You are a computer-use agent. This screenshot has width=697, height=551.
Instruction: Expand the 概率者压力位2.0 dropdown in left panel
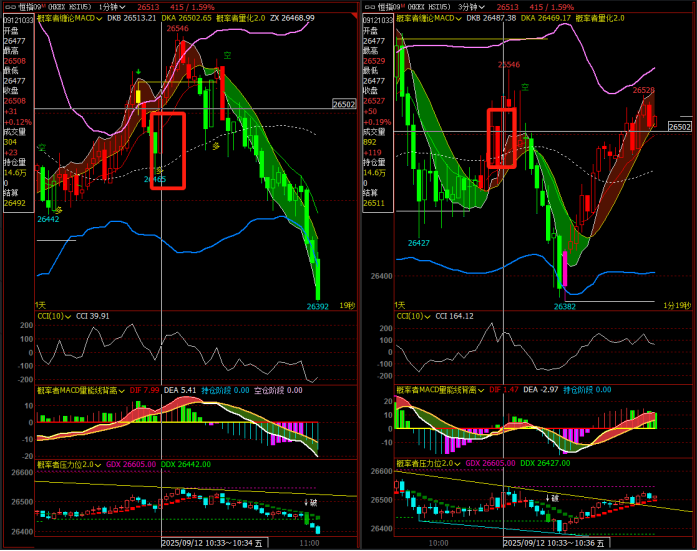pos(99,464)
